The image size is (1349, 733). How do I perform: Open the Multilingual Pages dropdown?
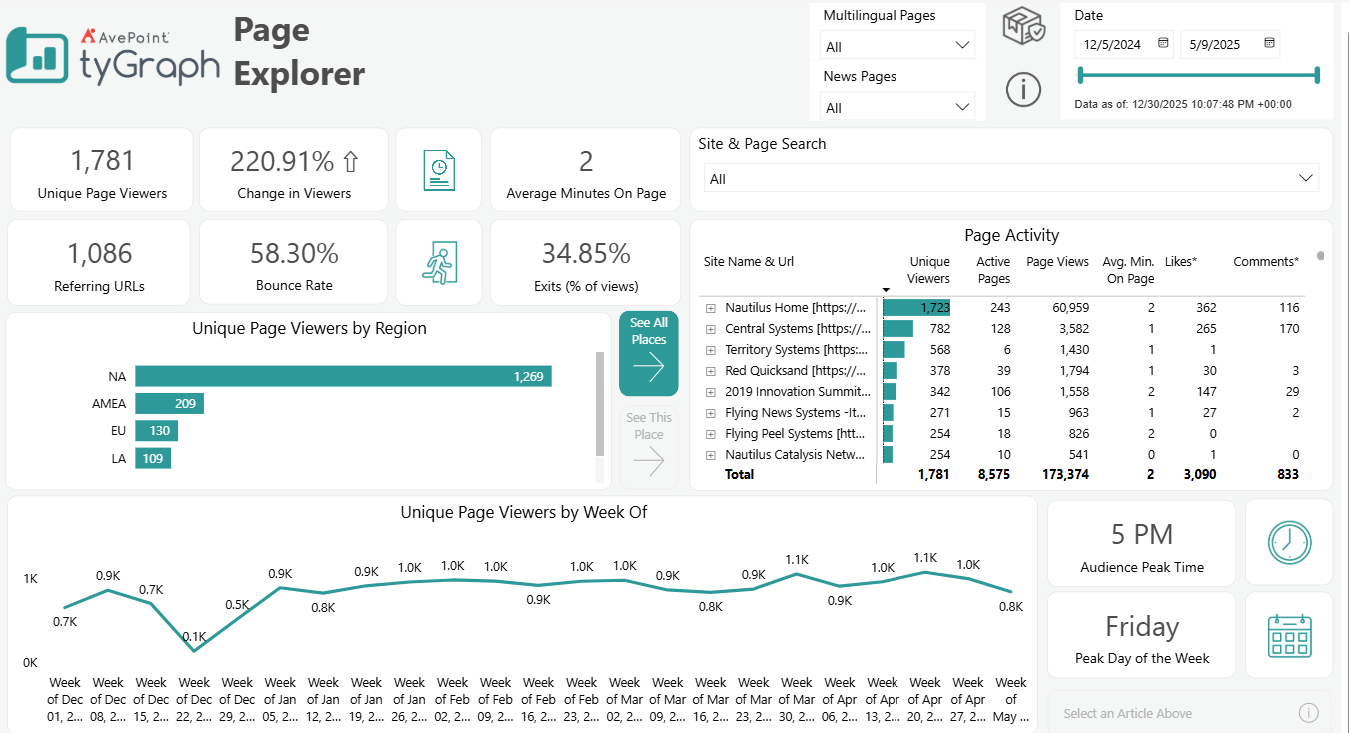pyautogui.click(x=963, y=45)
